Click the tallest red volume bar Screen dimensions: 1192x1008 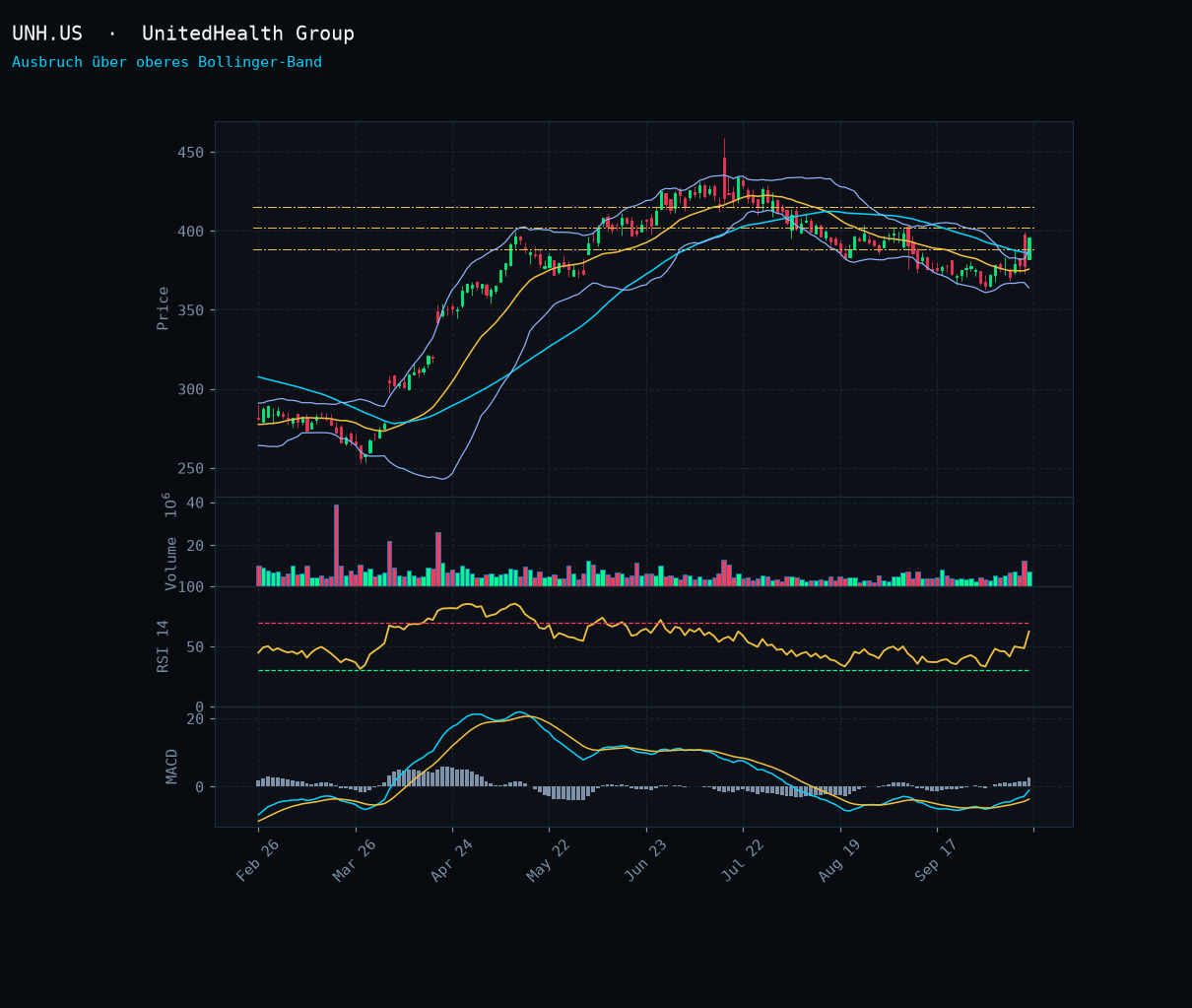coord(336,546)
